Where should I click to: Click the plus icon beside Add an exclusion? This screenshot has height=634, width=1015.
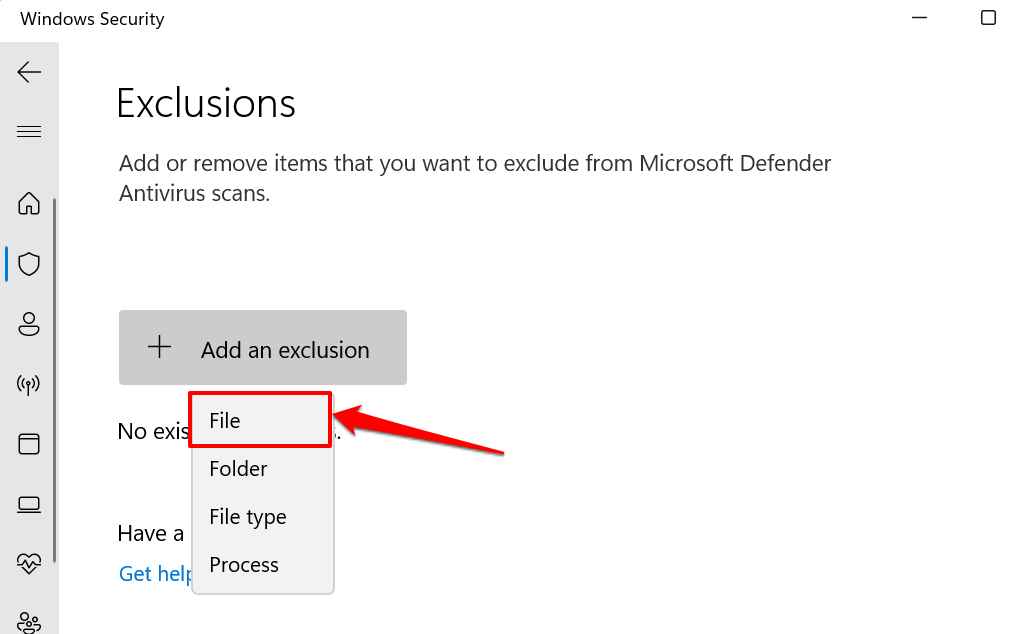tap(159, 348)
